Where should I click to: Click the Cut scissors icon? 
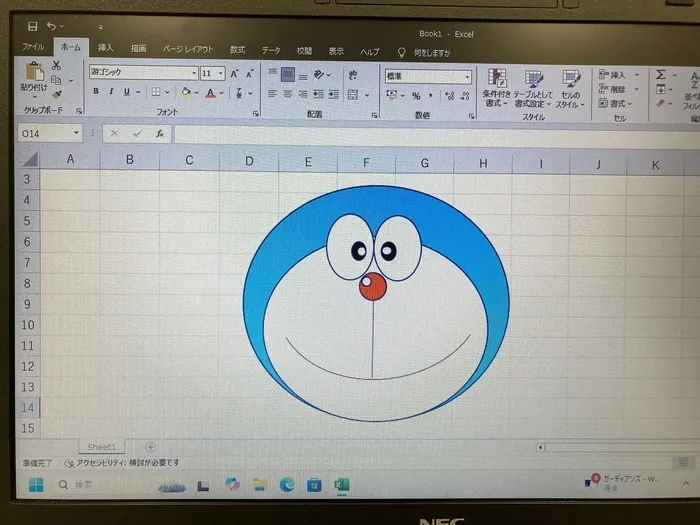(x=56, y=66)
